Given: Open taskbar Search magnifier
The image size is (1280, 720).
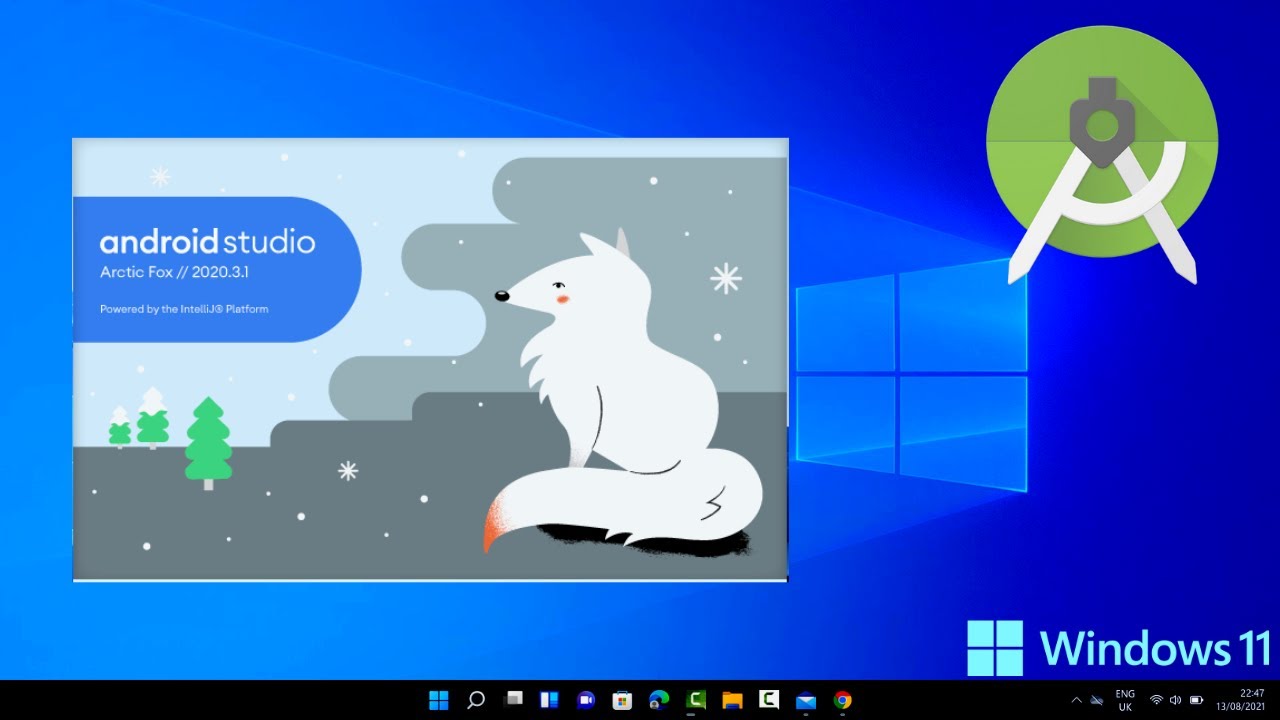Looking at the screenshot, I should (x=476, y=700).
